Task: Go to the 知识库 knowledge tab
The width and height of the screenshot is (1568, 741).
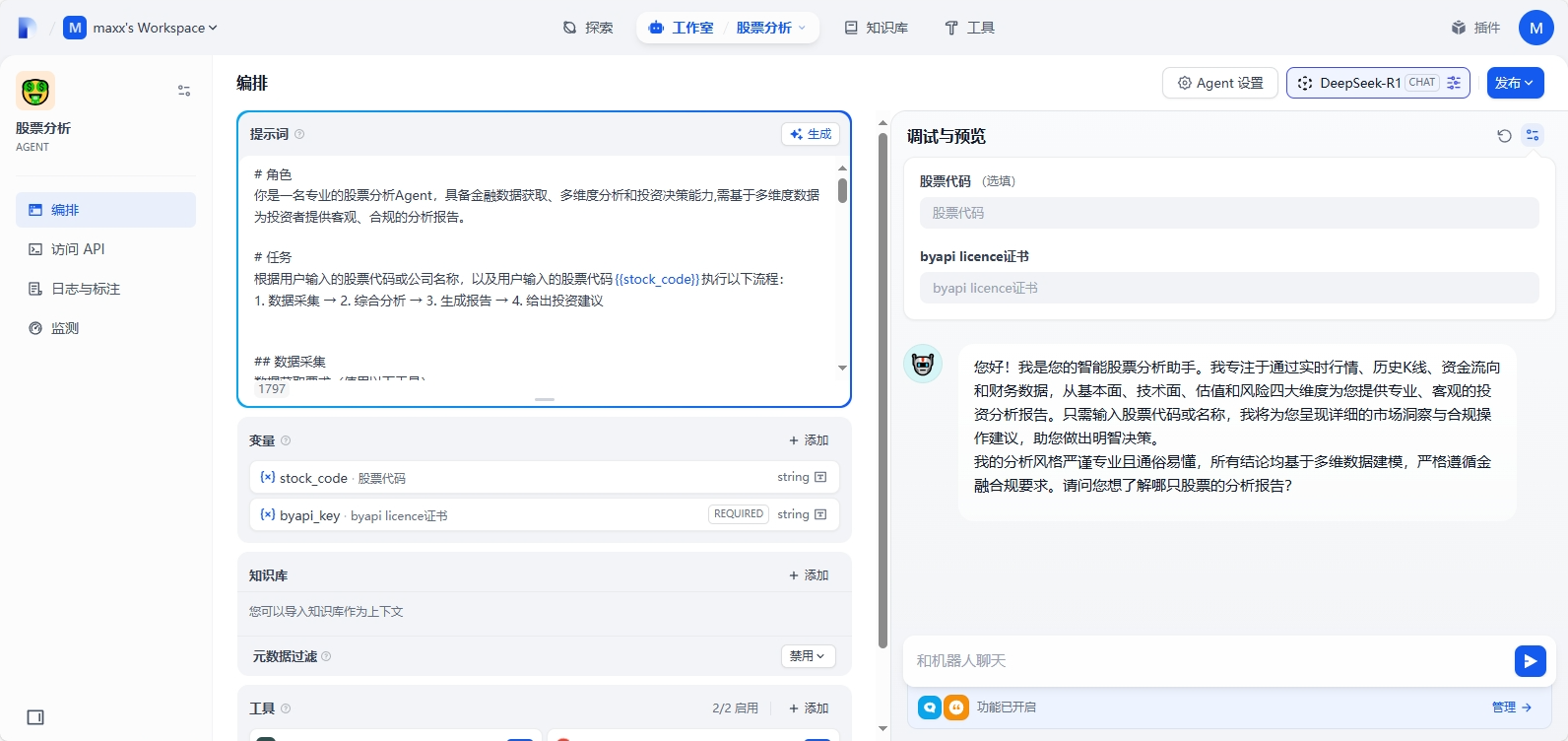Action: [877, 28]
